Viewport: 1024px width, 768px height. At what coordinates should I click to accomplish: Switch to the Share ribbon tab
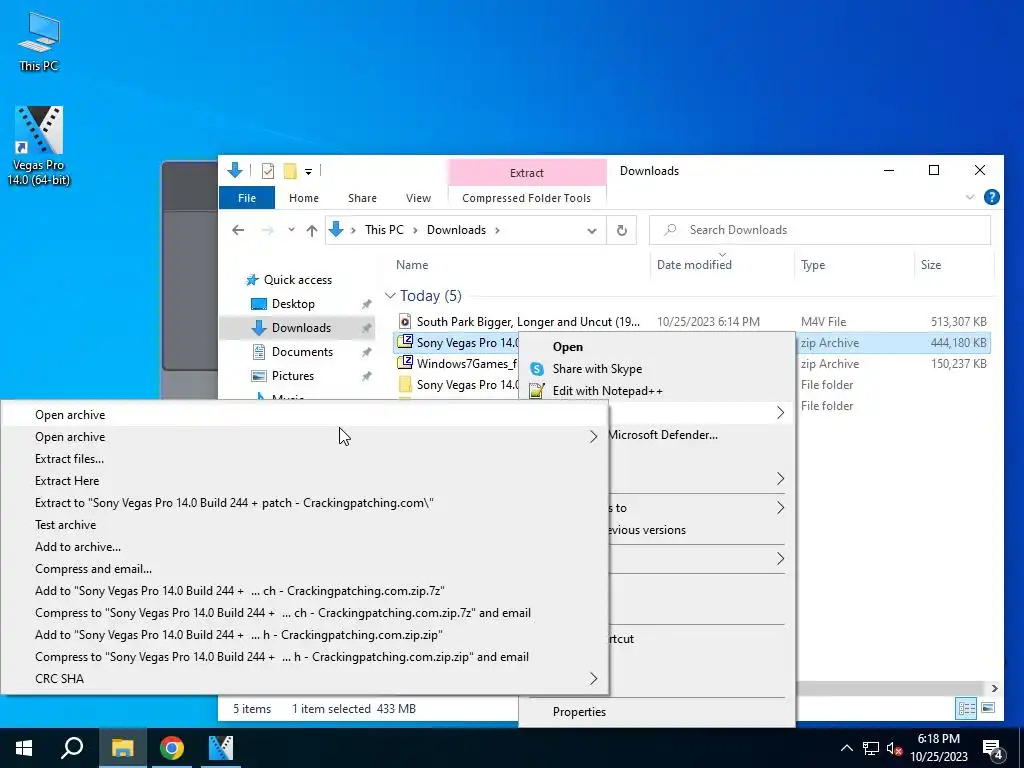(362, 198)
